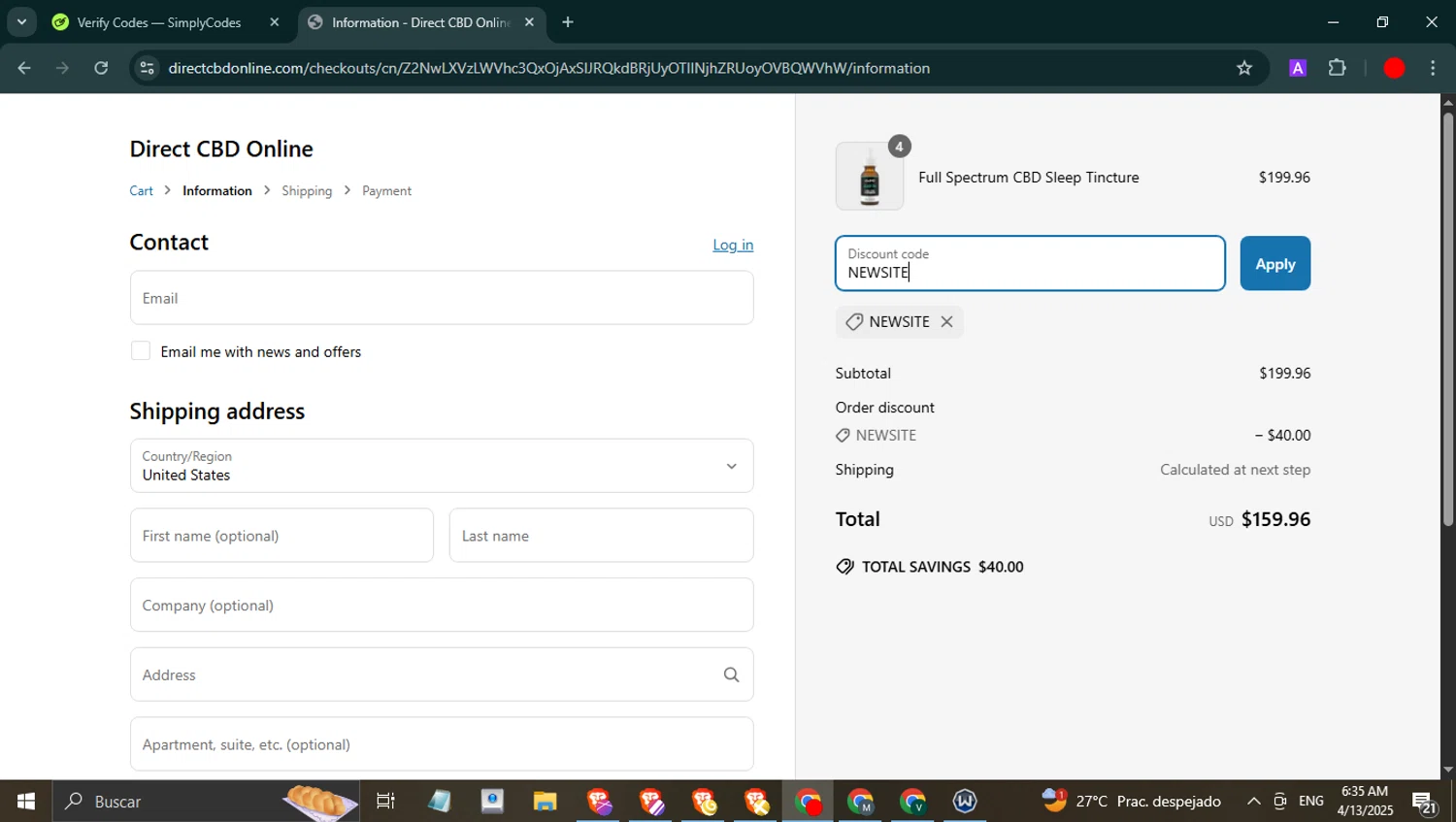This screenshot has height=822, width=1456.
Task: Click the $159.96 total amount
Action: [x=1275, y=519]
